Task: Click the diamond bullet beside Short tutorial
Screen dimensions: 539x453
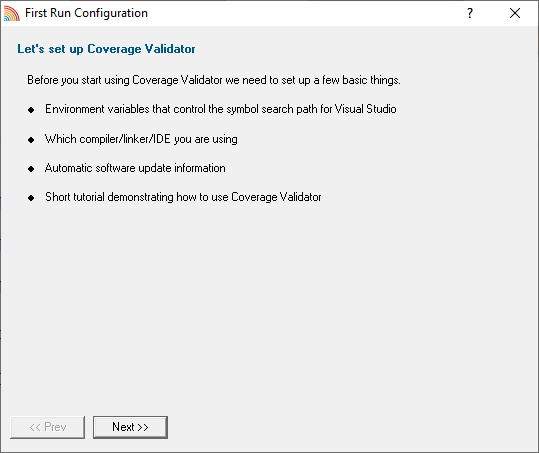Action: (31, 198)
